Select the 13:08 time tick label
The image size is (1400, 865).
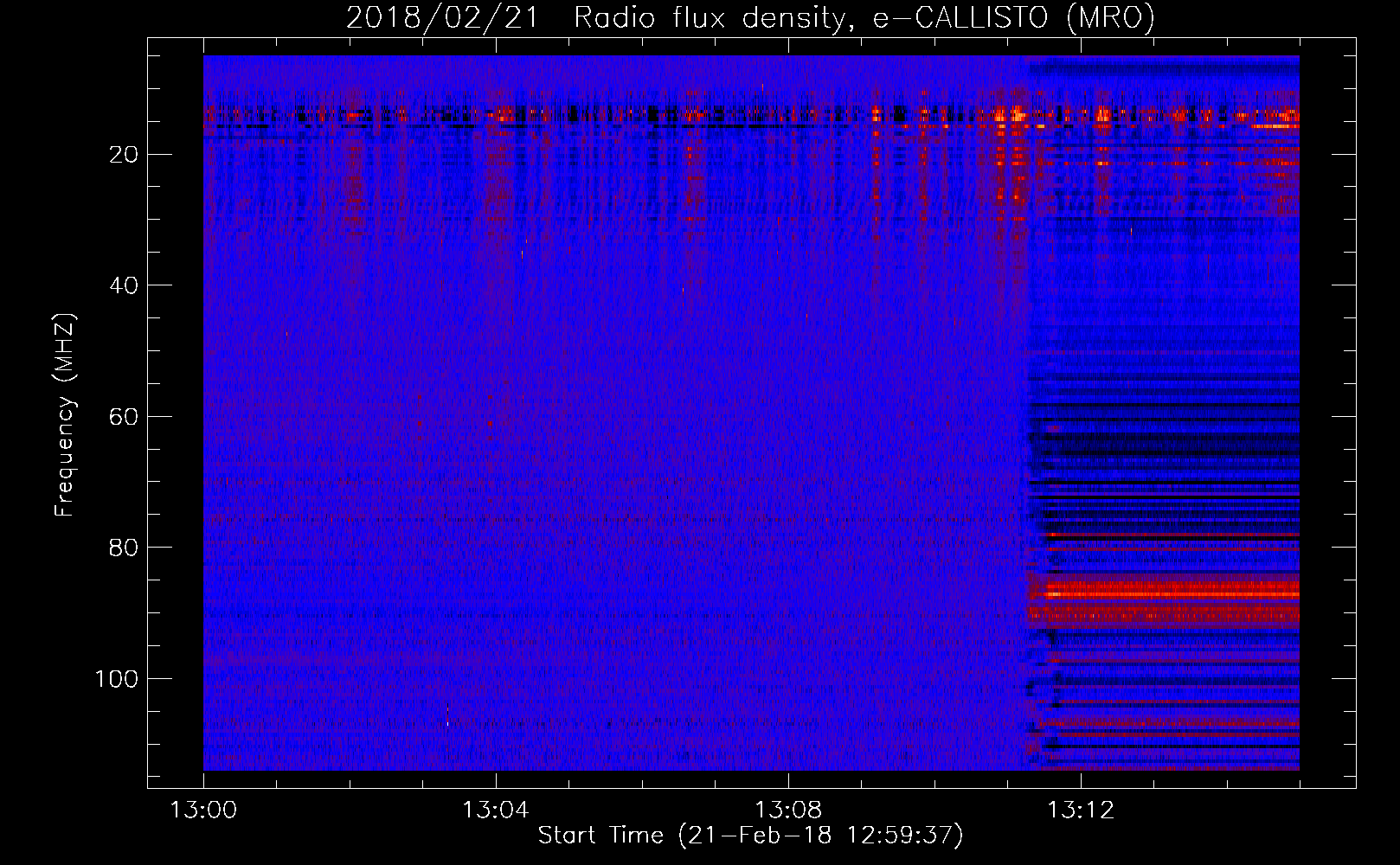(x=788, y=811)
